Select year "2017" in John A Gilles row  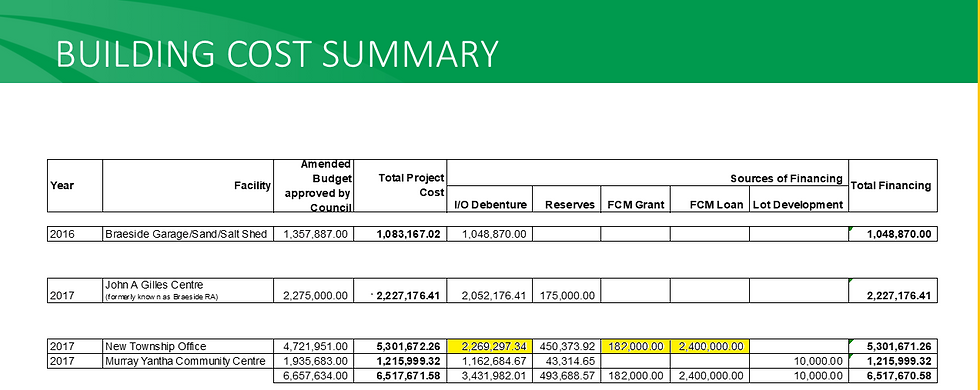click(62, 296)
